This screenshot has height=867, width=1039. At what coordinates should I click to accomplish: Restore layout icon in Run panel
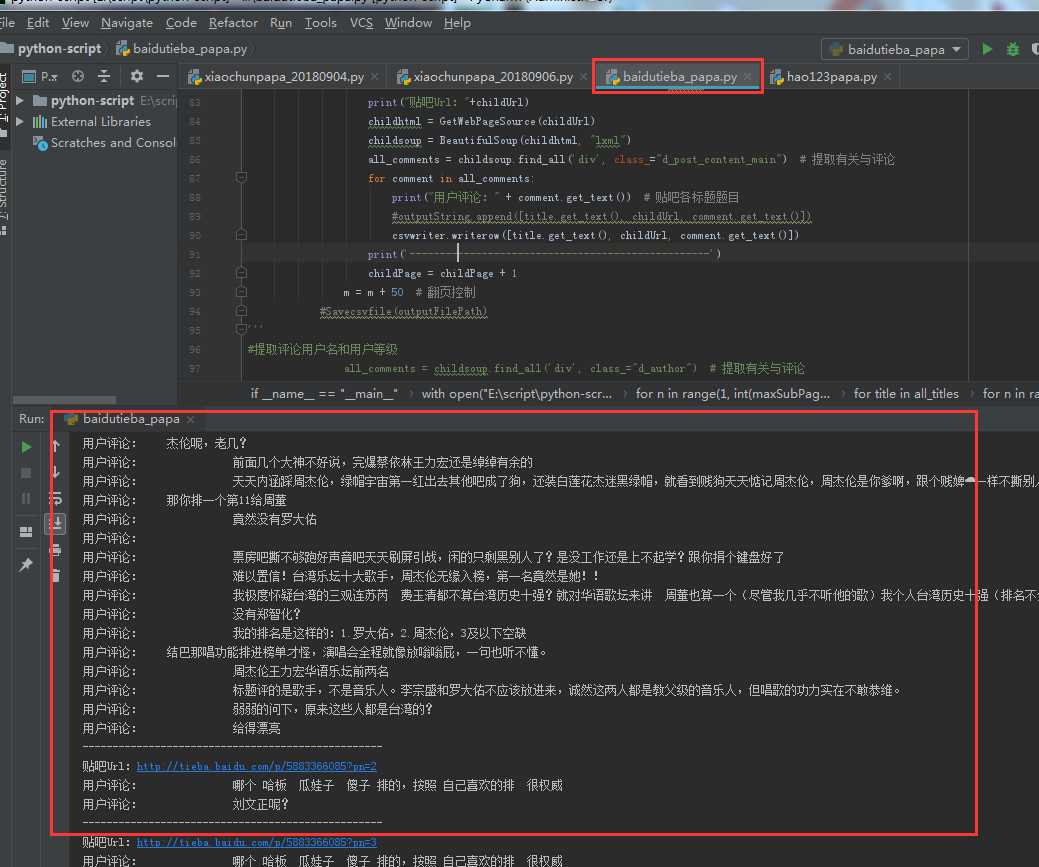pos(26,532)
